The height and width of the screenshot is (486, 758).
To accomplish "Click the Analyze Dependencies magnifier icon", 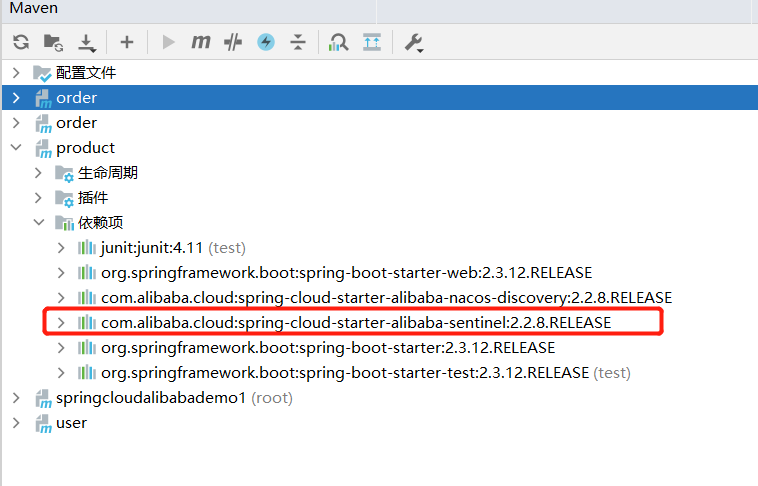I will point(339,42).
